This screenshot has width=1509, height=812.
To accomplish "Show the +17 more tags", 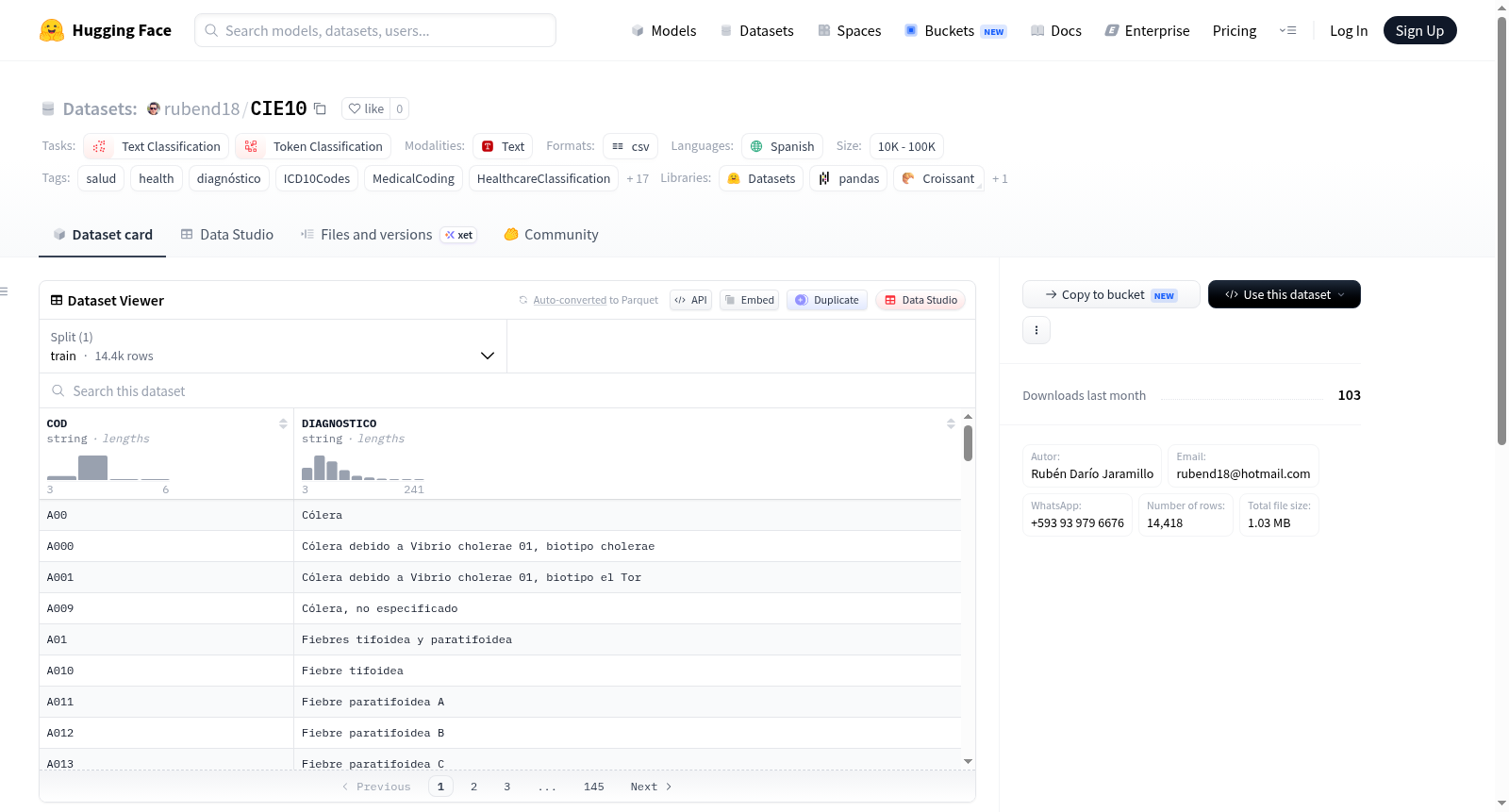I will pyautogui.click(x=638, y=178).
